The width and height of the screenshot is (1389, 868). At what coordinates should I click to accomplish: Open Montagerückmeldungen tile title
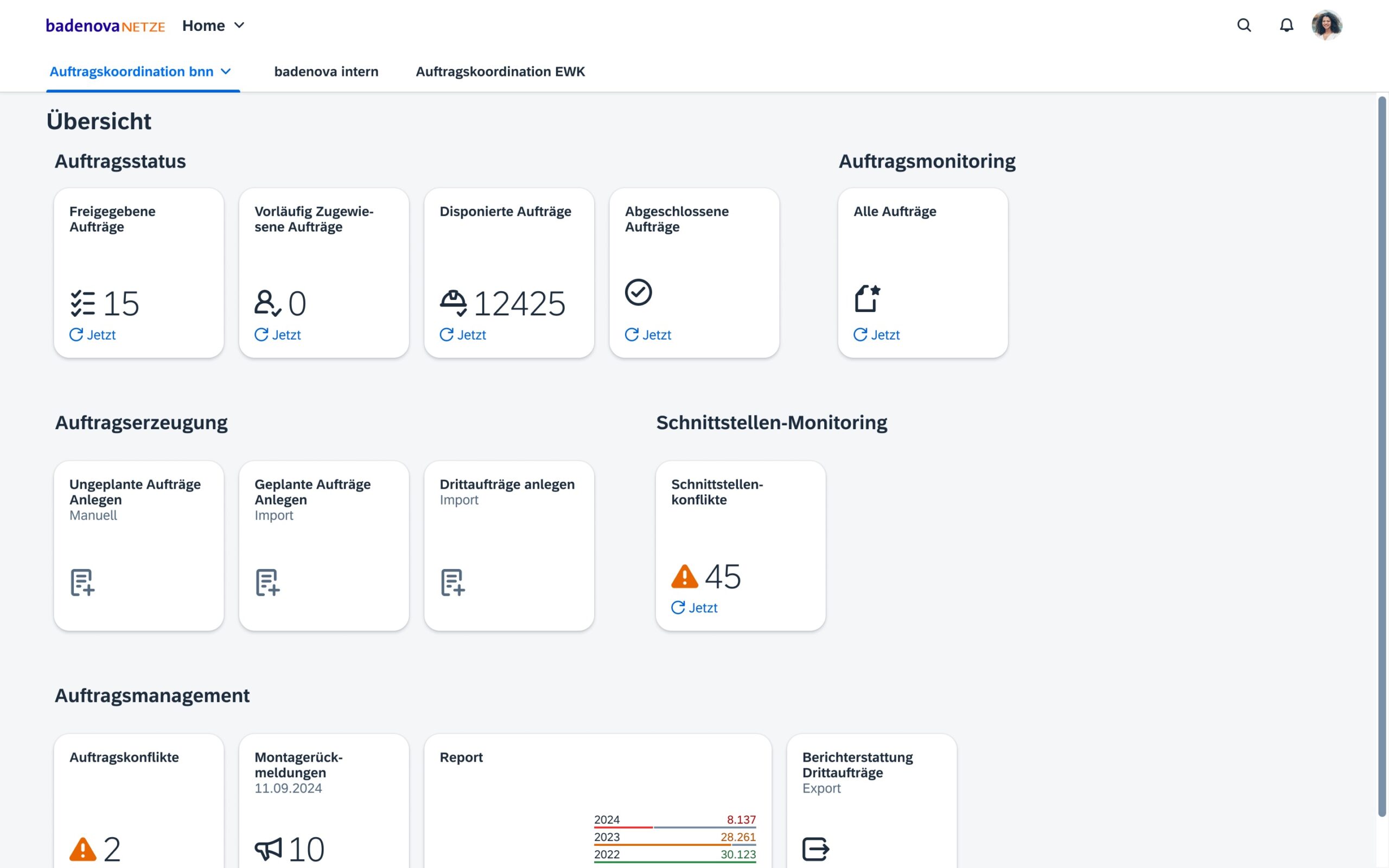pos(298,765)
